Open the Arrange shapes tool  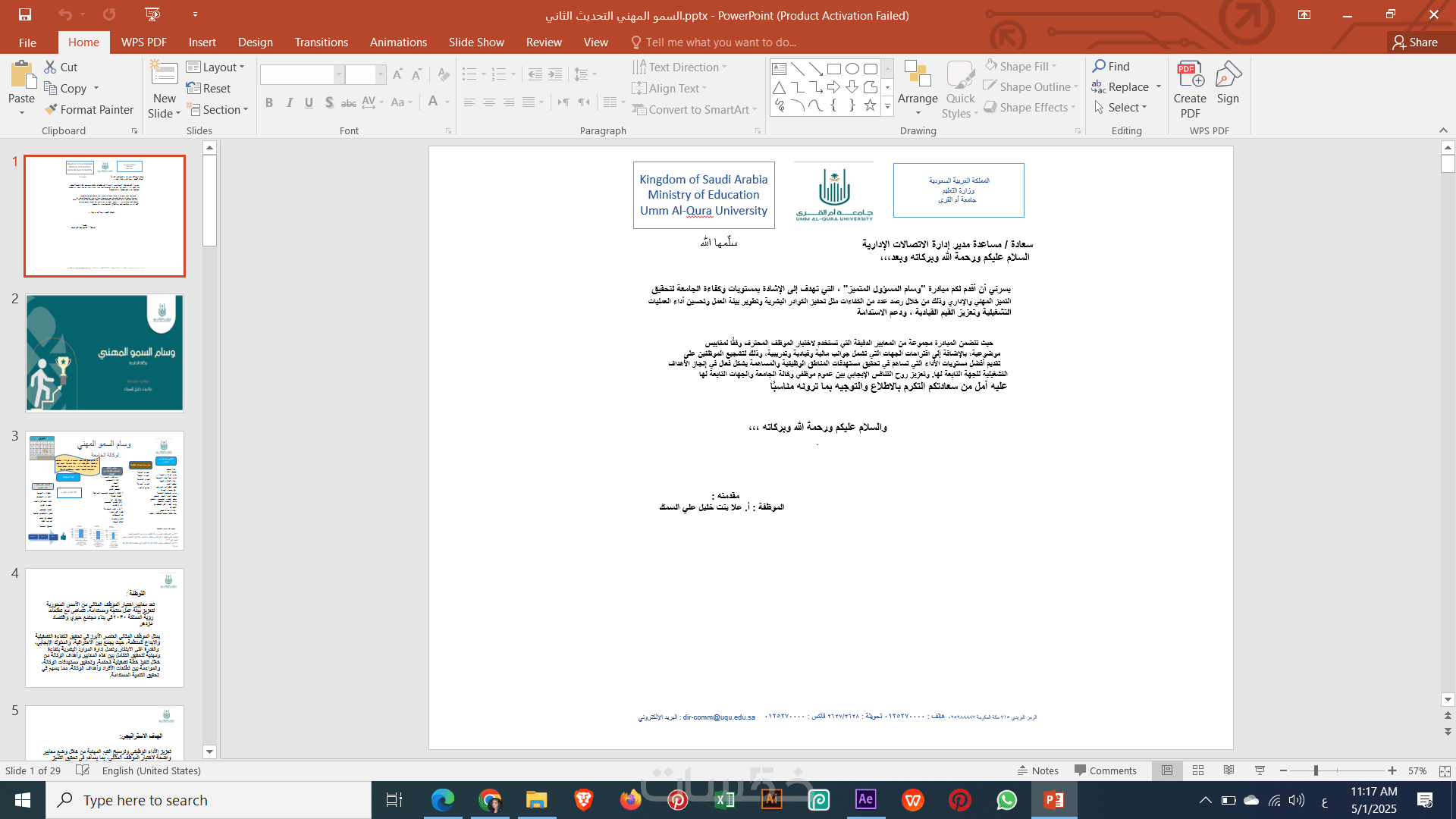tap(918, 83)
